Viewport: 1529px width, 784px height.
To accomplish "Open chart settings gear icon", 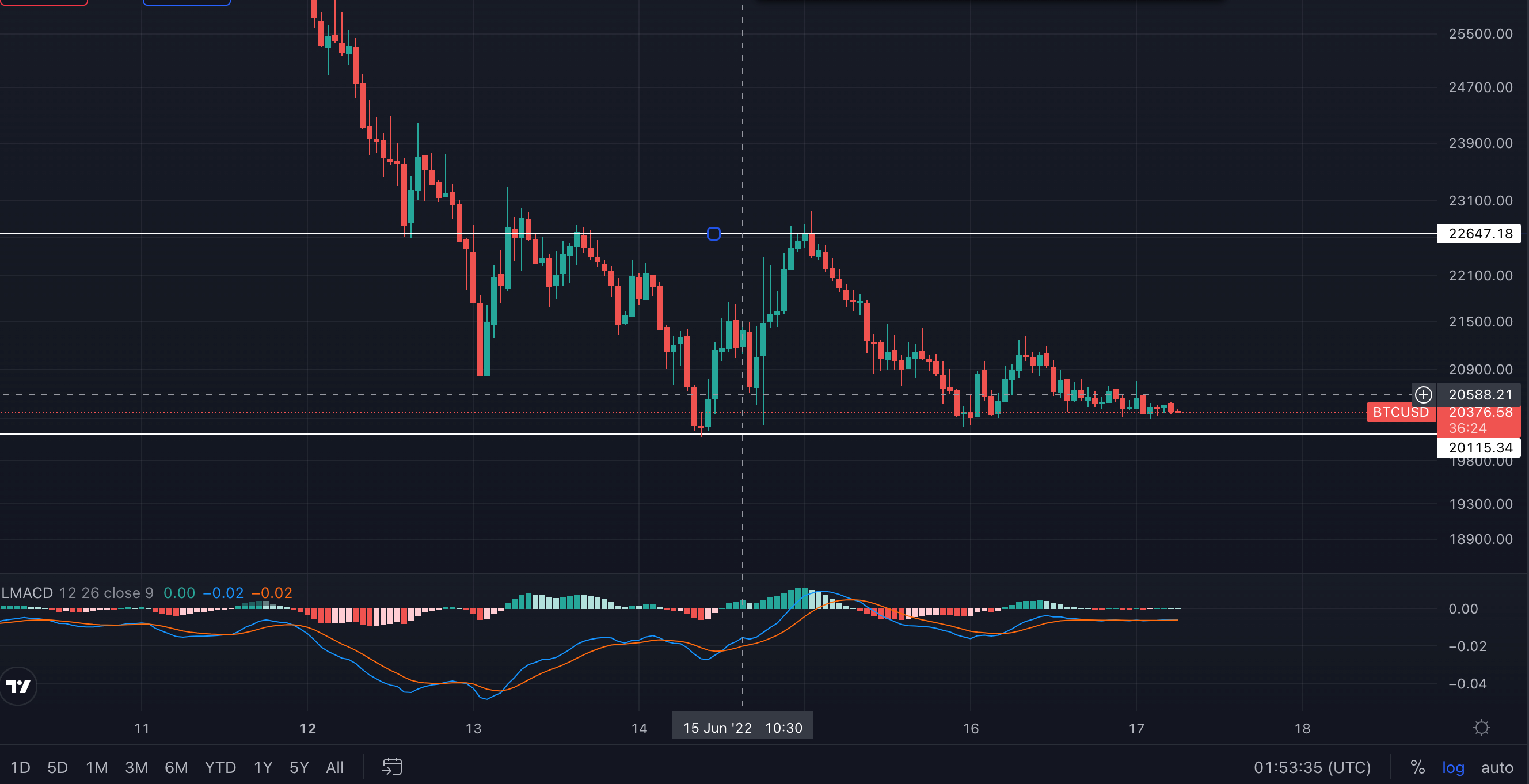I will 1482,728.
